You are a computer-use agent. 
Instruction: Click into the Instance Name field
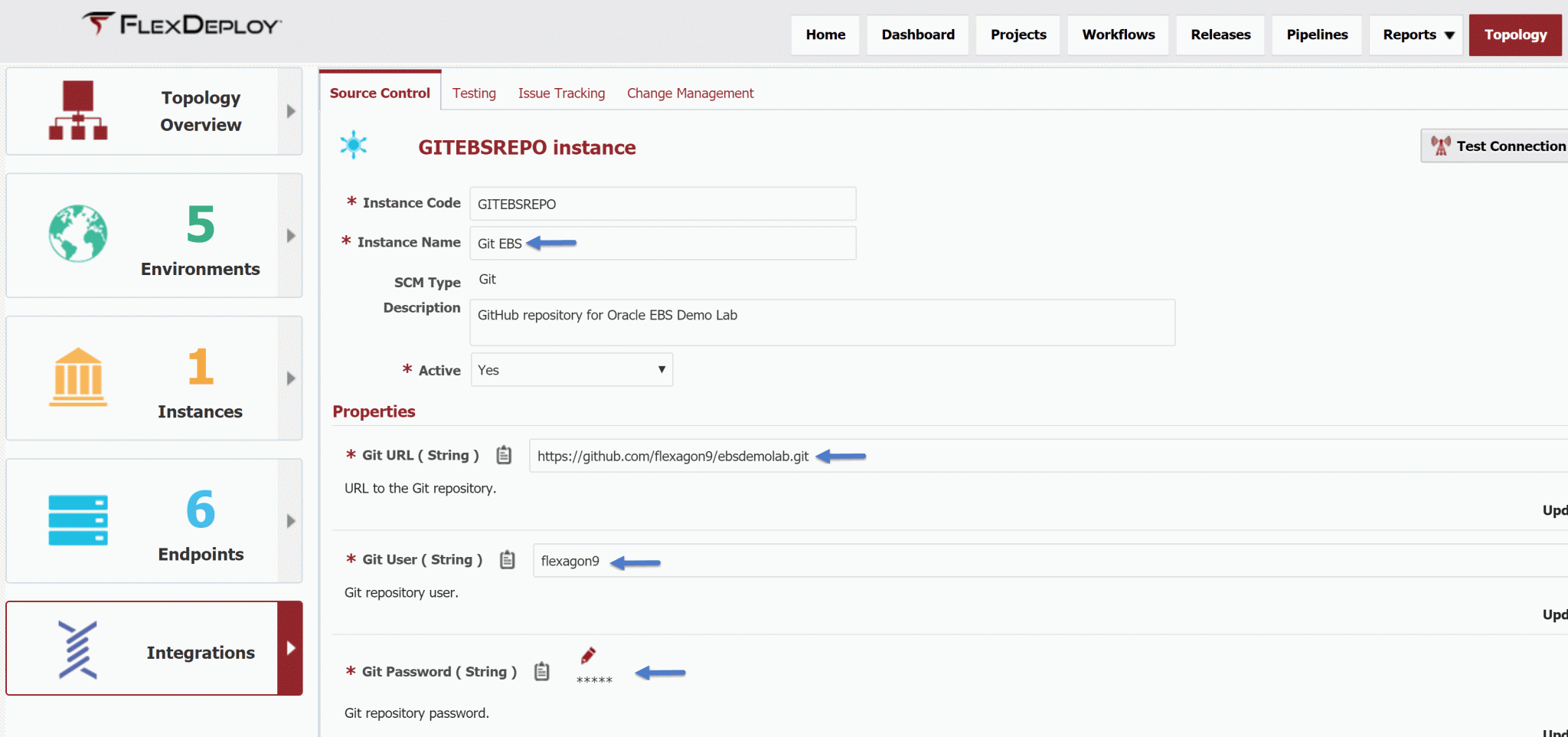pos(663,244)
